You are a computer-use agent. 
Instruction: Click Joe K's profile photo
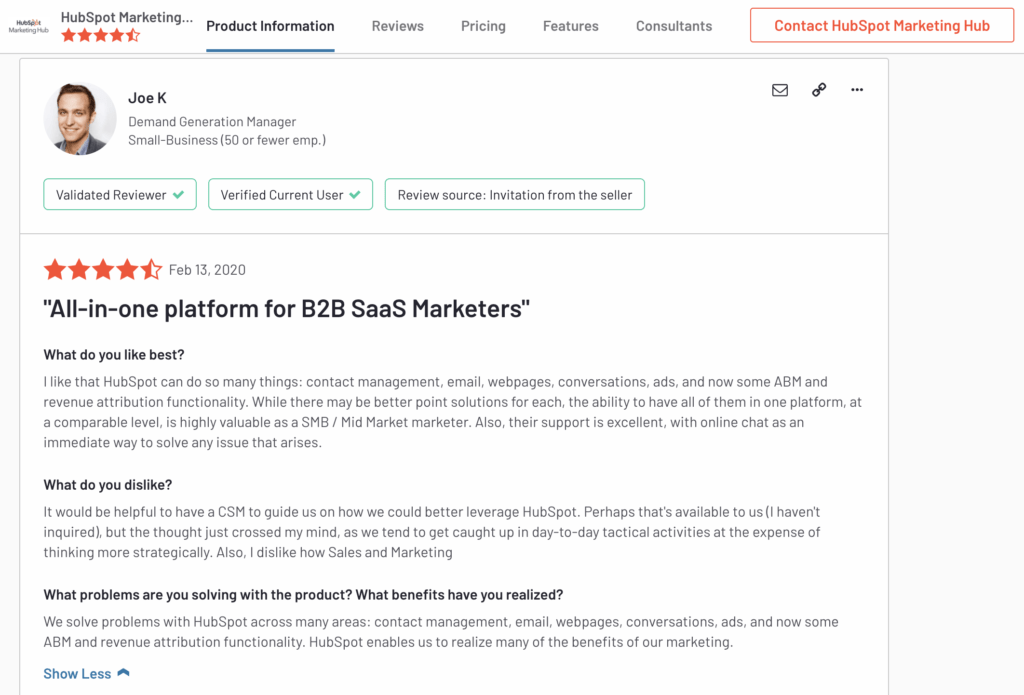tap(80, 119)
